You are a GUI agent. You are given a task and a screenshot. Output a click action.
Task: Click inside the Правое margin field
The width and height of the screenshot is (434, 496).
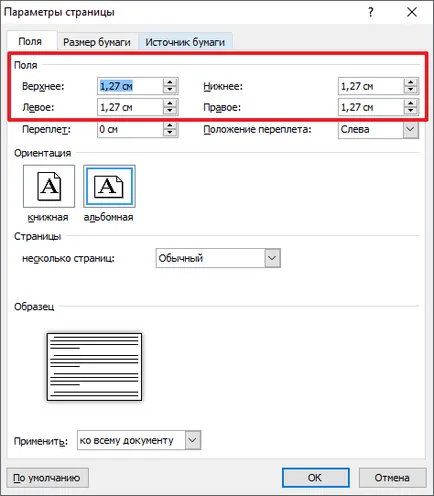pyautogui.click(x=371, y=107)
